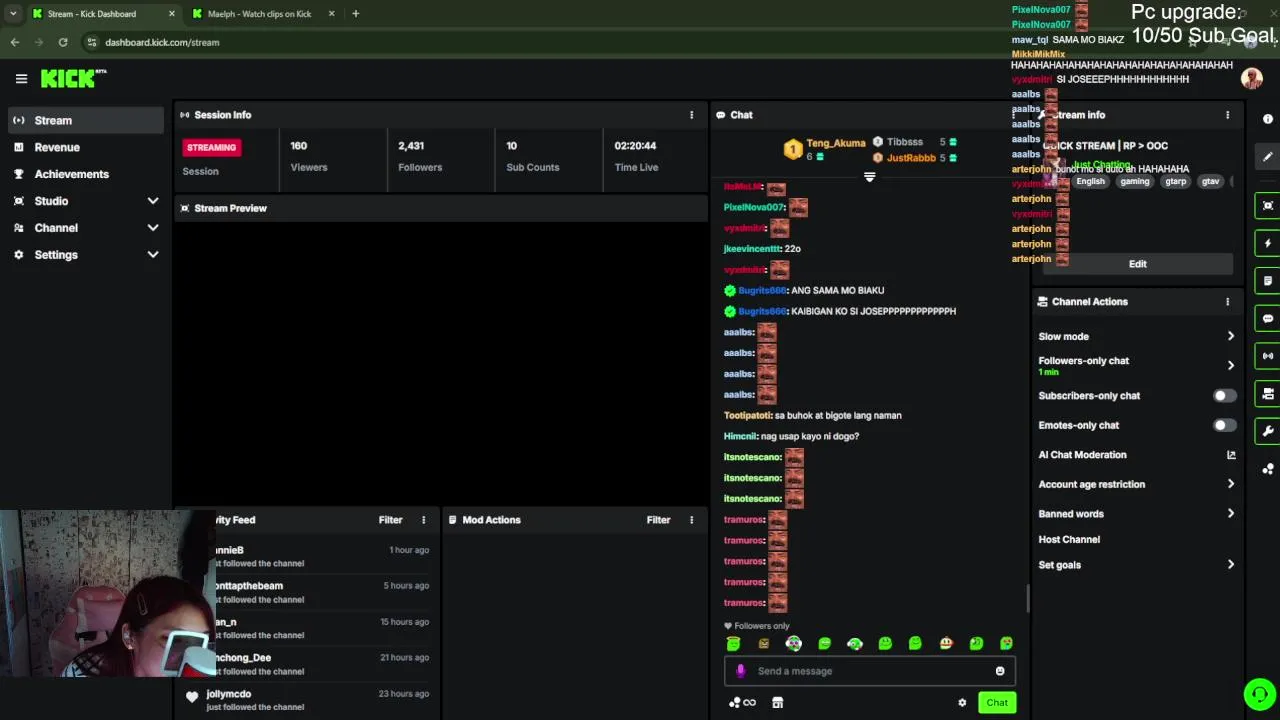Open a new browser tab
The image size is (1280, 720).
pos(355,14)
